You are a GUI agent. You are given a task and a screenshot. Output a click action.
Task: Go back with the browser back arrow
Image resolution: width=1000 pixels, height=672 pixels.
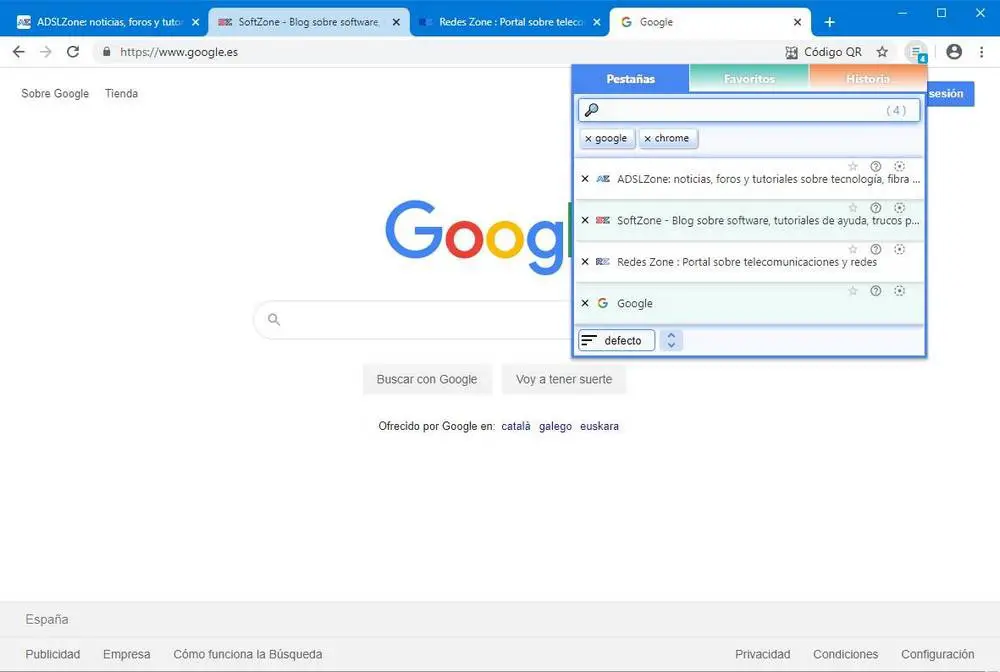tap(18, 52)
